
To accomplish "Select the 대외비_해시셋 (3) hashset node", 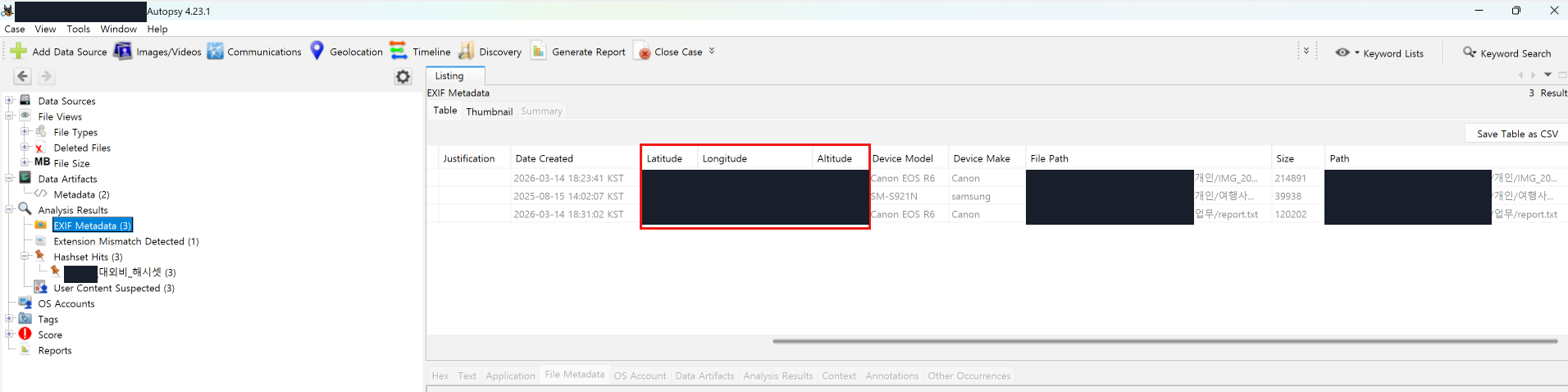I will [120, 272].
